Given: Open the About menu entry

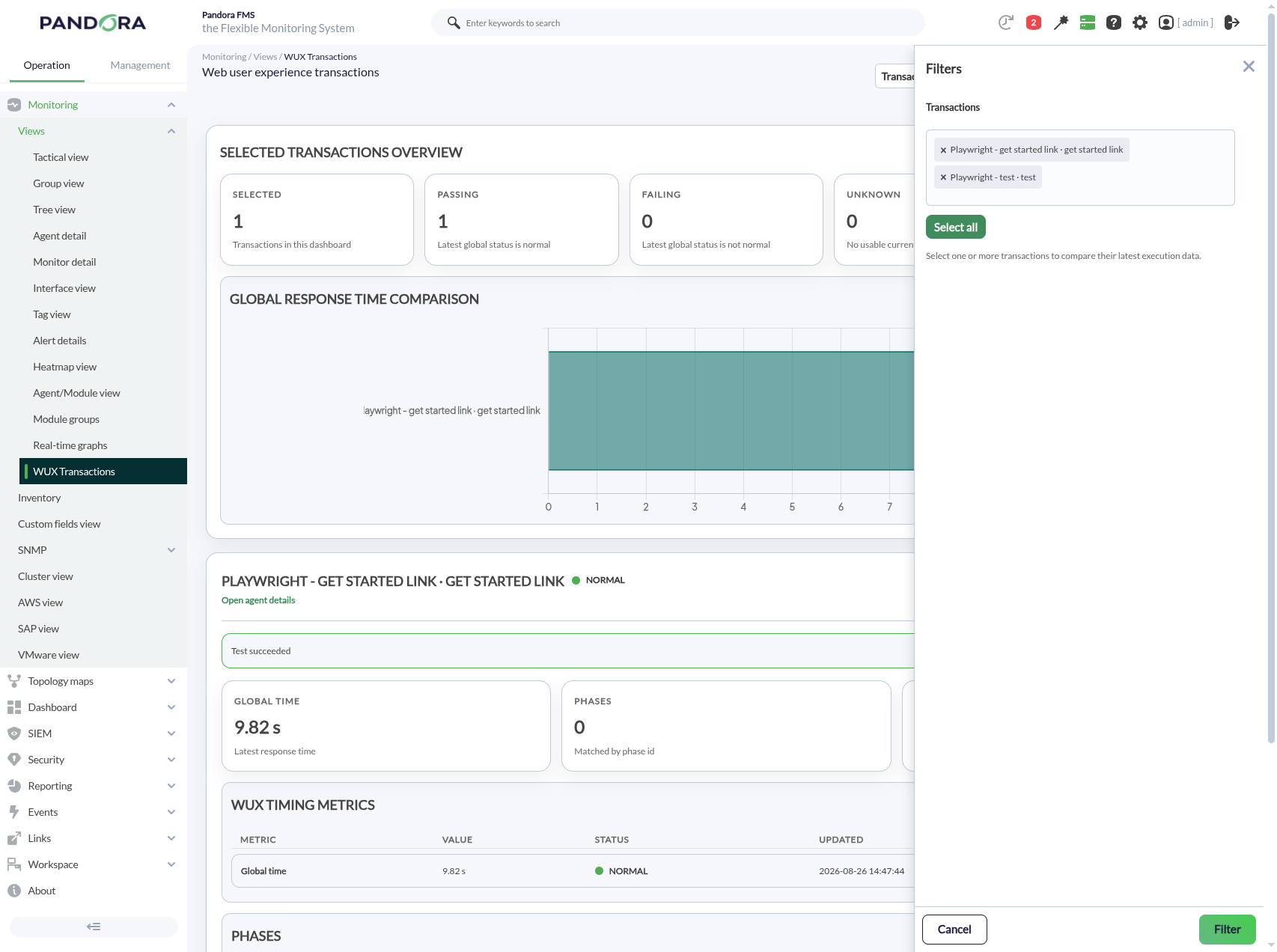Looking at the screenshot, I should 42,891.
